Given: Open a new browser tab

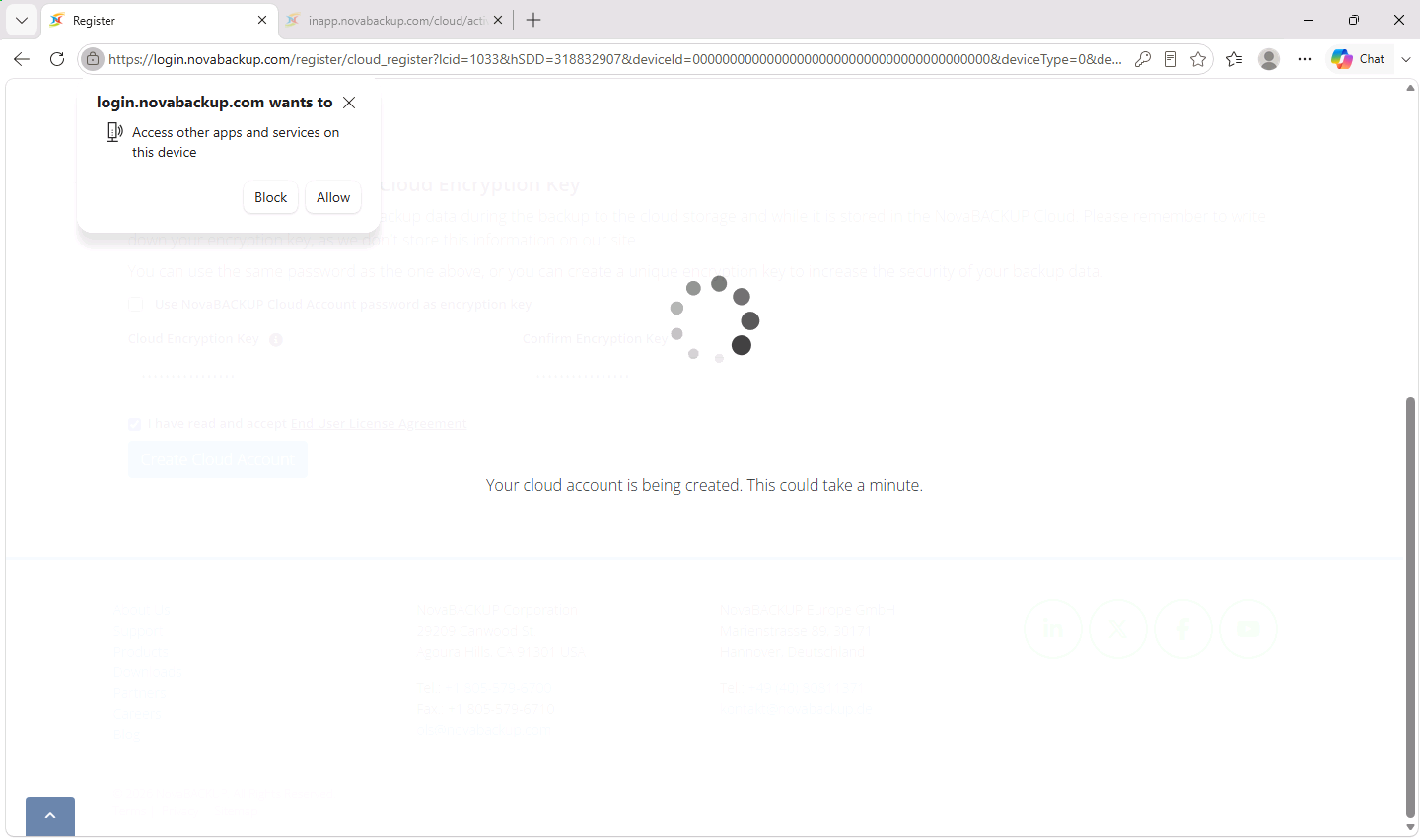Looking at the screenshot, I should coord(533,20).
